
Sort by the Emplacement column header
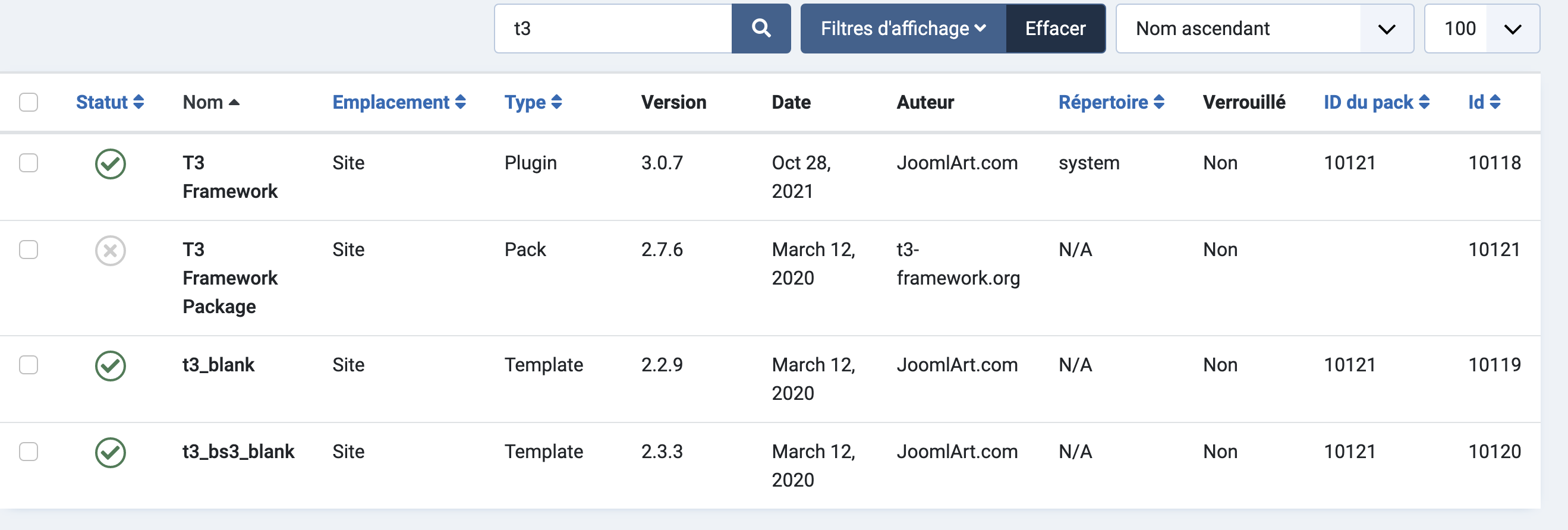[399, 102]
